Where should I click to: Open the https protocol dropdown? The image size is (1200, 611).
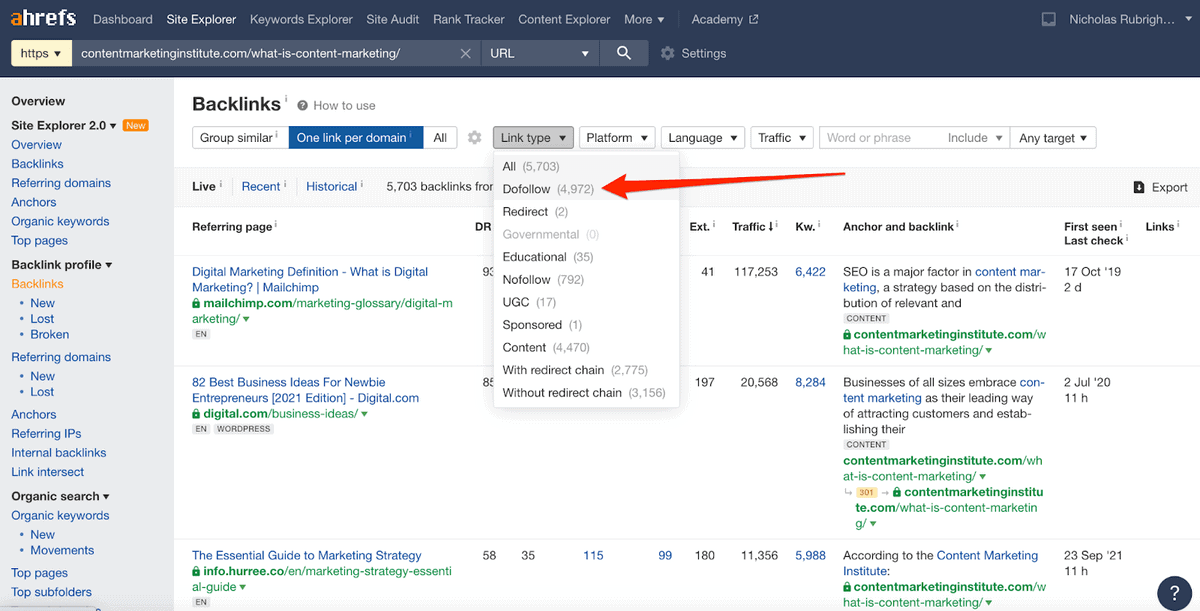click(x=41, y=53)
